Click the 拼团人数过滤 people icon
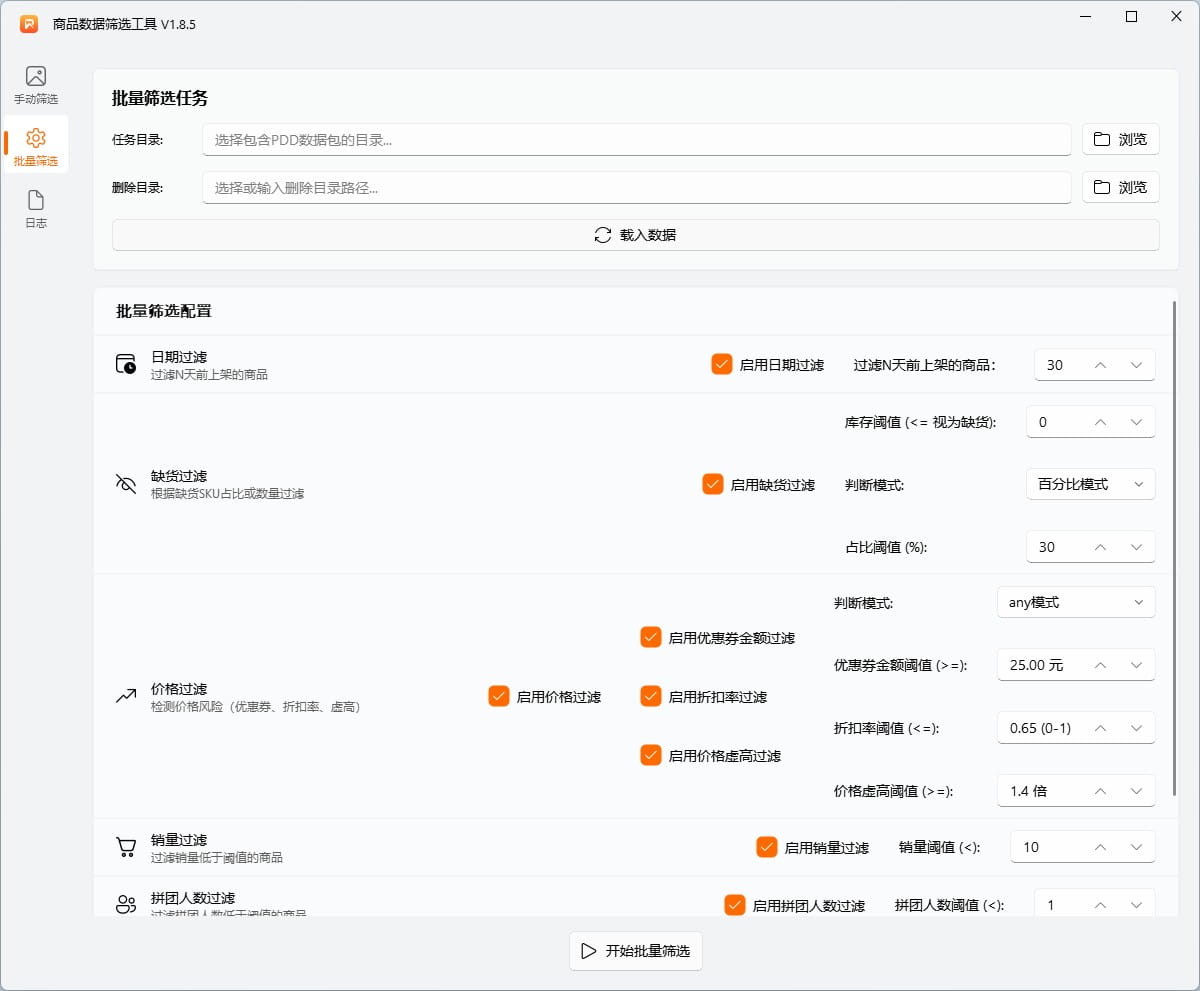Image resolution: width=1200 pixels, height=991 pixels. [126, 906]
